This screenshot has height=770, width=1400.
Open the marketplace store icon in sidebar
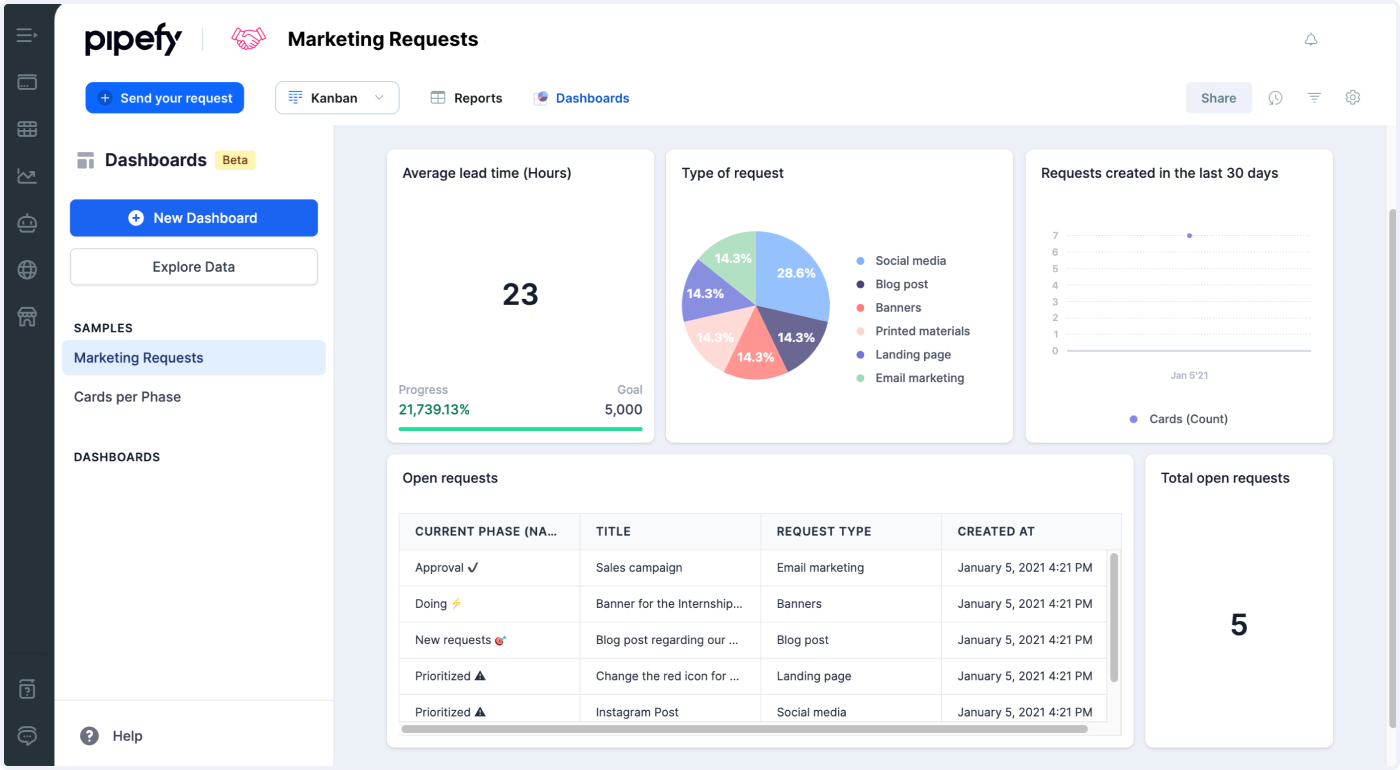pyautogui.click(x=27, y=317)
